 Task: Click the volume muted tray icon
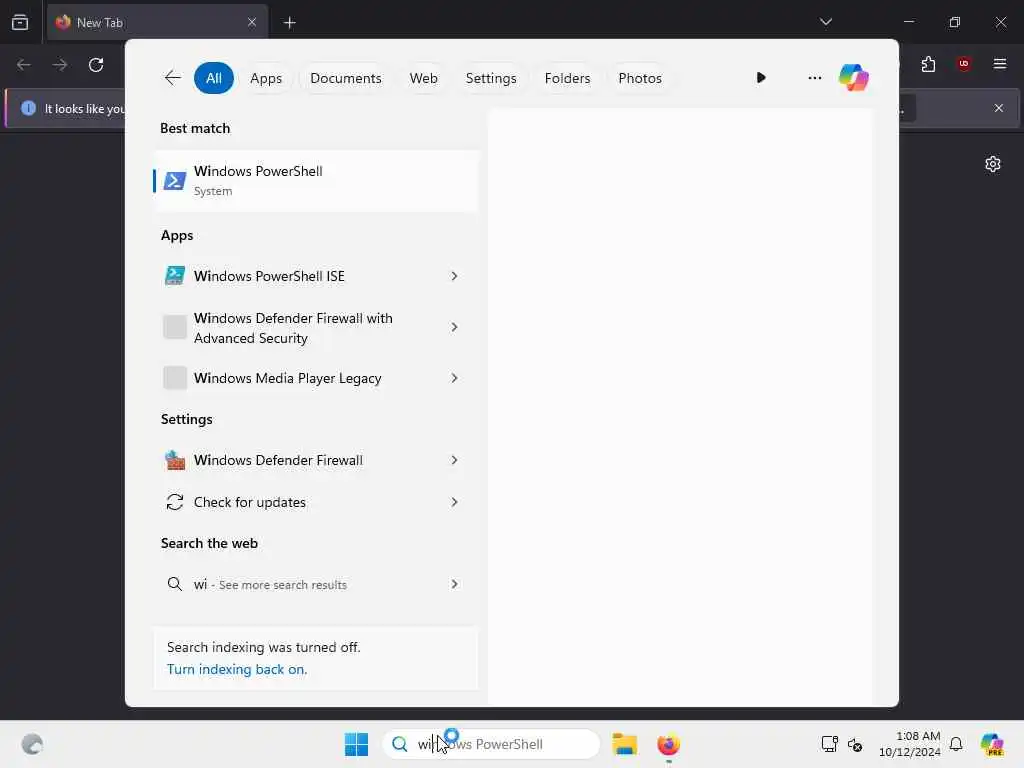pos(855,744)
